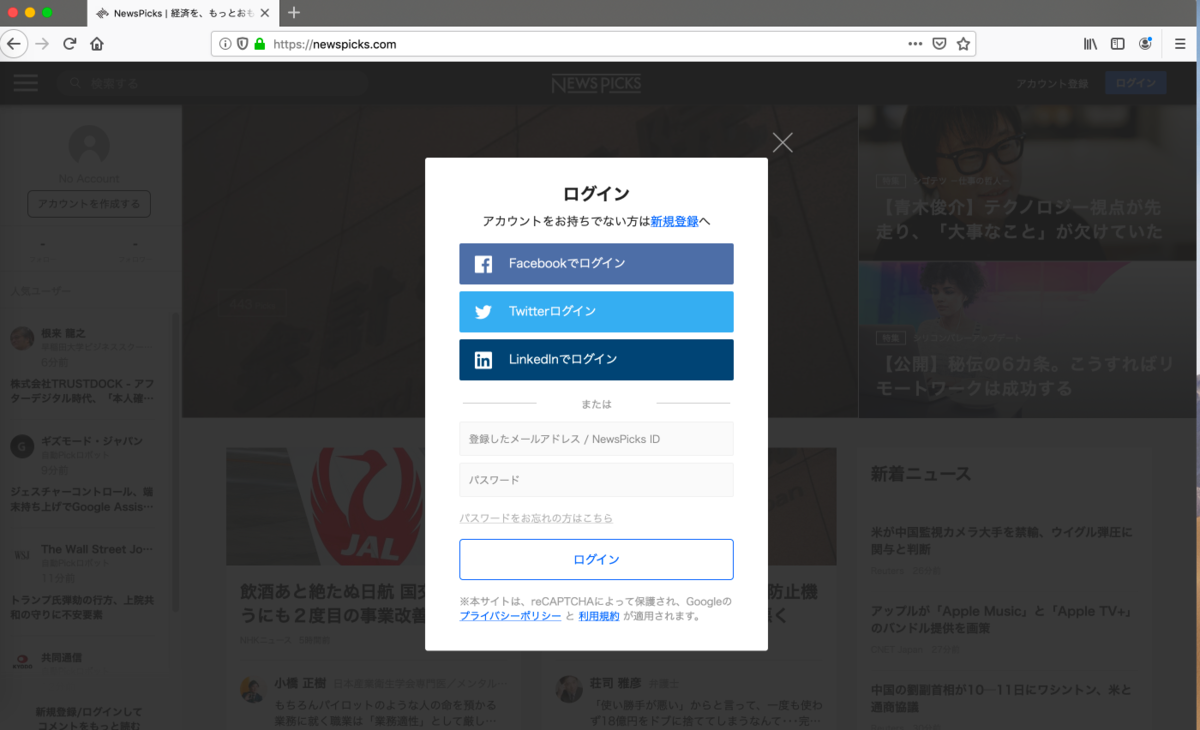
Task: Show site information icon in address bar
Action: click(x=225, y=44)
